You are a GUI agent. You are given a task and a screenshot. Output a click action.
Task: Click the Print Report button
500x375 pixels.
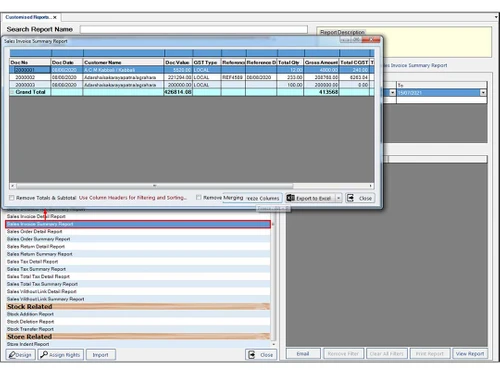430,354
